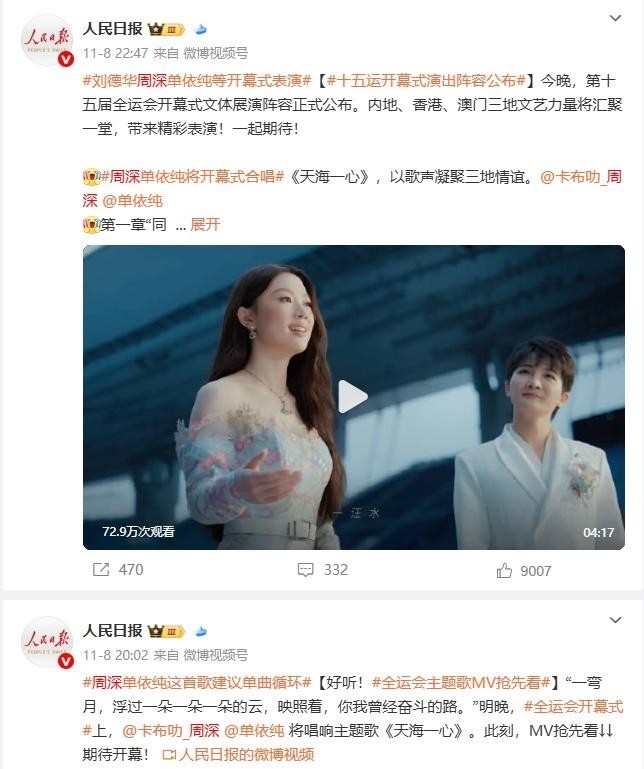The height and width of the screenshot is (769, 644).
Task: Click the blue fish badge beside first 人民日报
Action: 200,29
